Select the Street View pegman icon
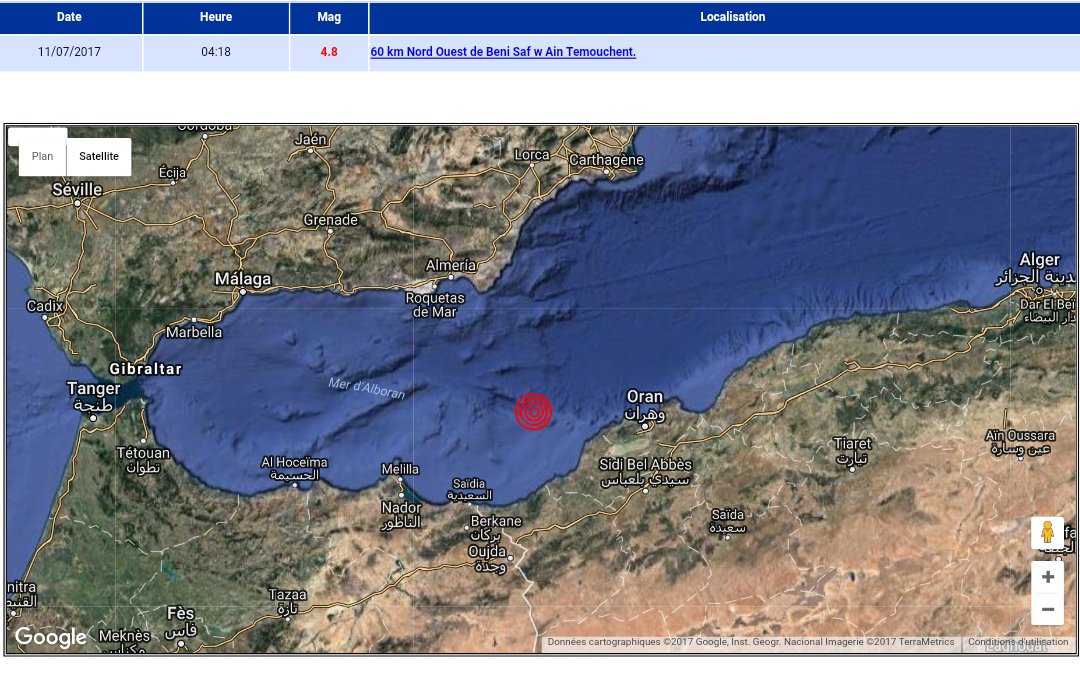1080x676 pixels. 1047,533
